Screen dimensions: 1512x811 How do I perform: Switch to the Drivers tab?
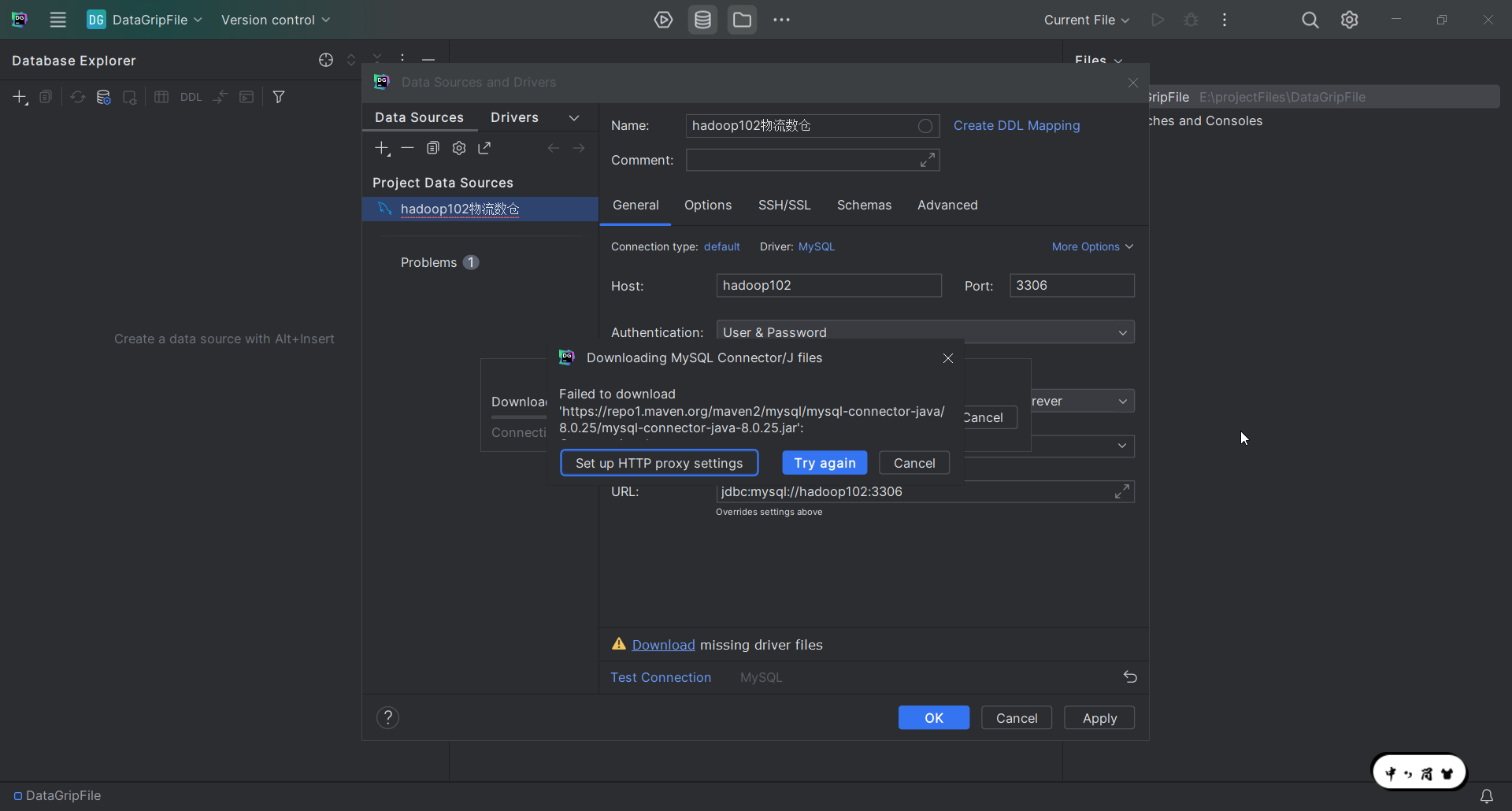point(514,117)
